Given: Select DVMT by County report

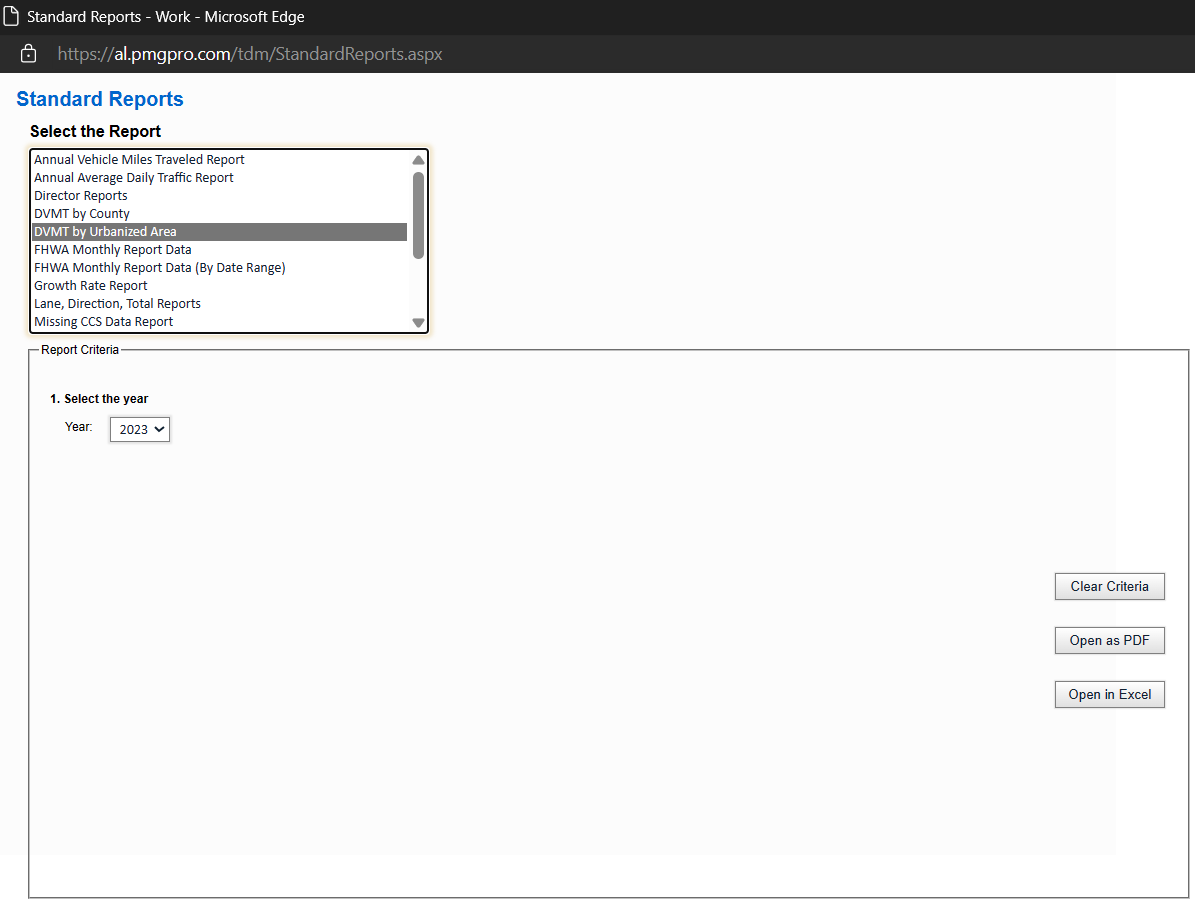Looking at the screenshot, I should 219,213.
